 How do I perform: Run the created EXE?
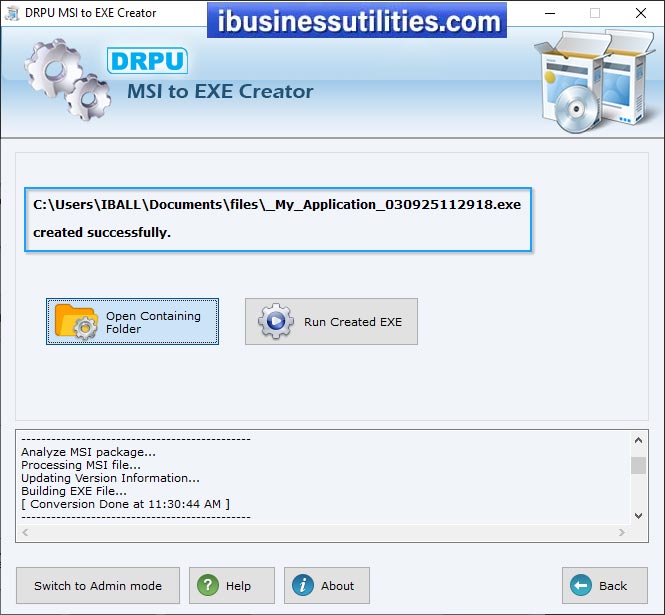coord(331,321)
